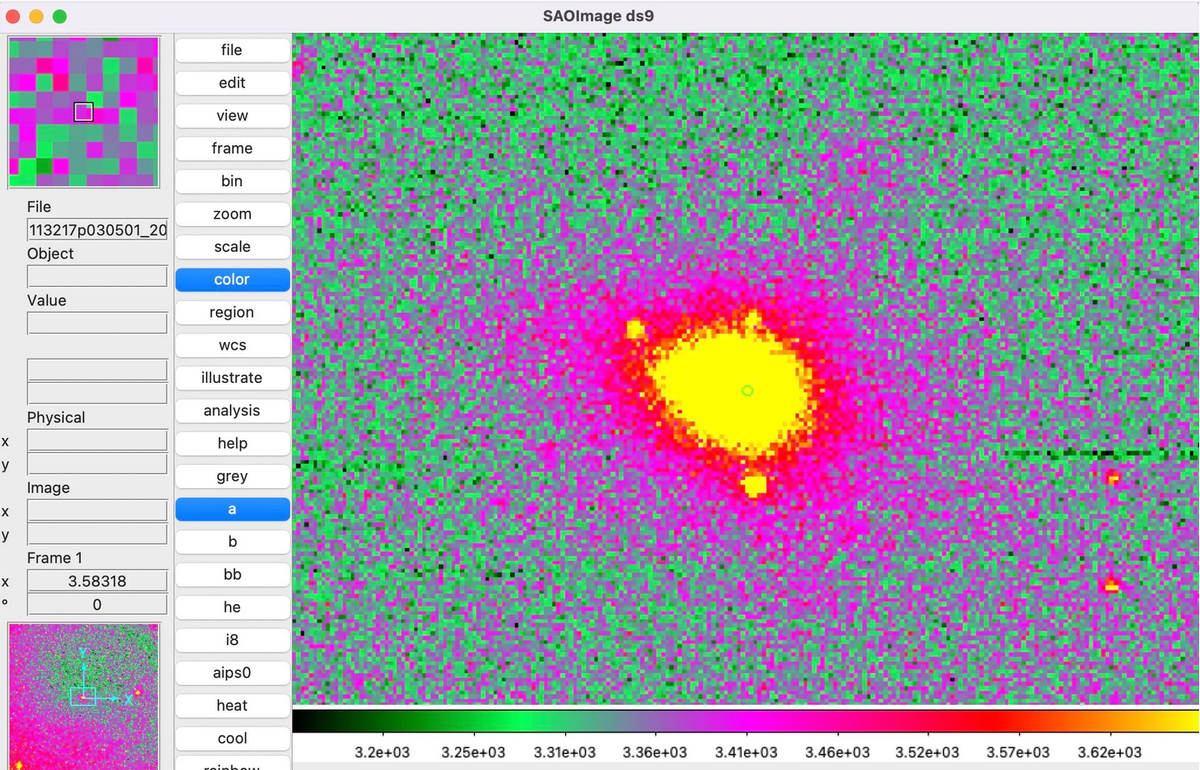Switch to the he colormap
The height and width of the screenshot is (770, 1200).
(x=232, y=607)
